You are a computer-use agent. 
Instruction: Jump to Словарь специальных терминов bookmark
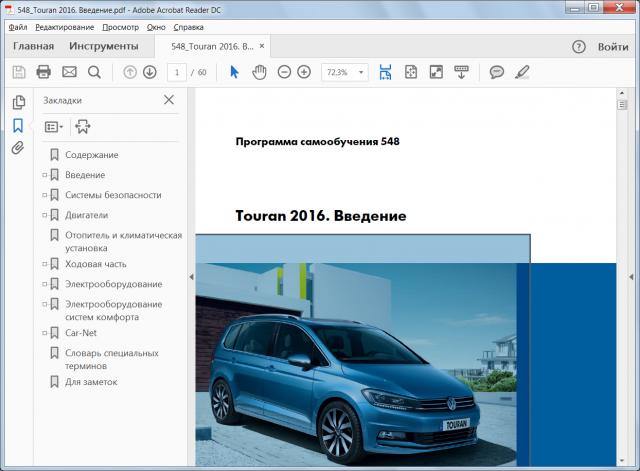click(111, 360)
